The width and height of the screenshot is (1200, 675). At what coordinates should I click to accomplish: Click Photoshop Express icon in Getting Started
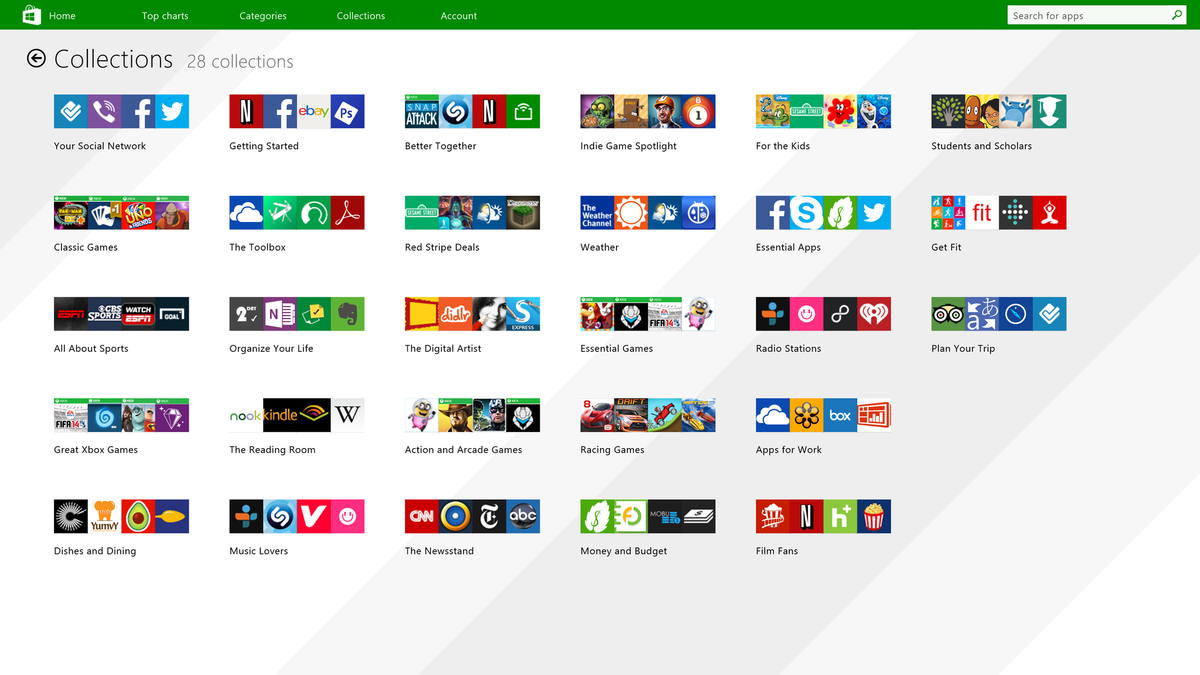(348, 112)
